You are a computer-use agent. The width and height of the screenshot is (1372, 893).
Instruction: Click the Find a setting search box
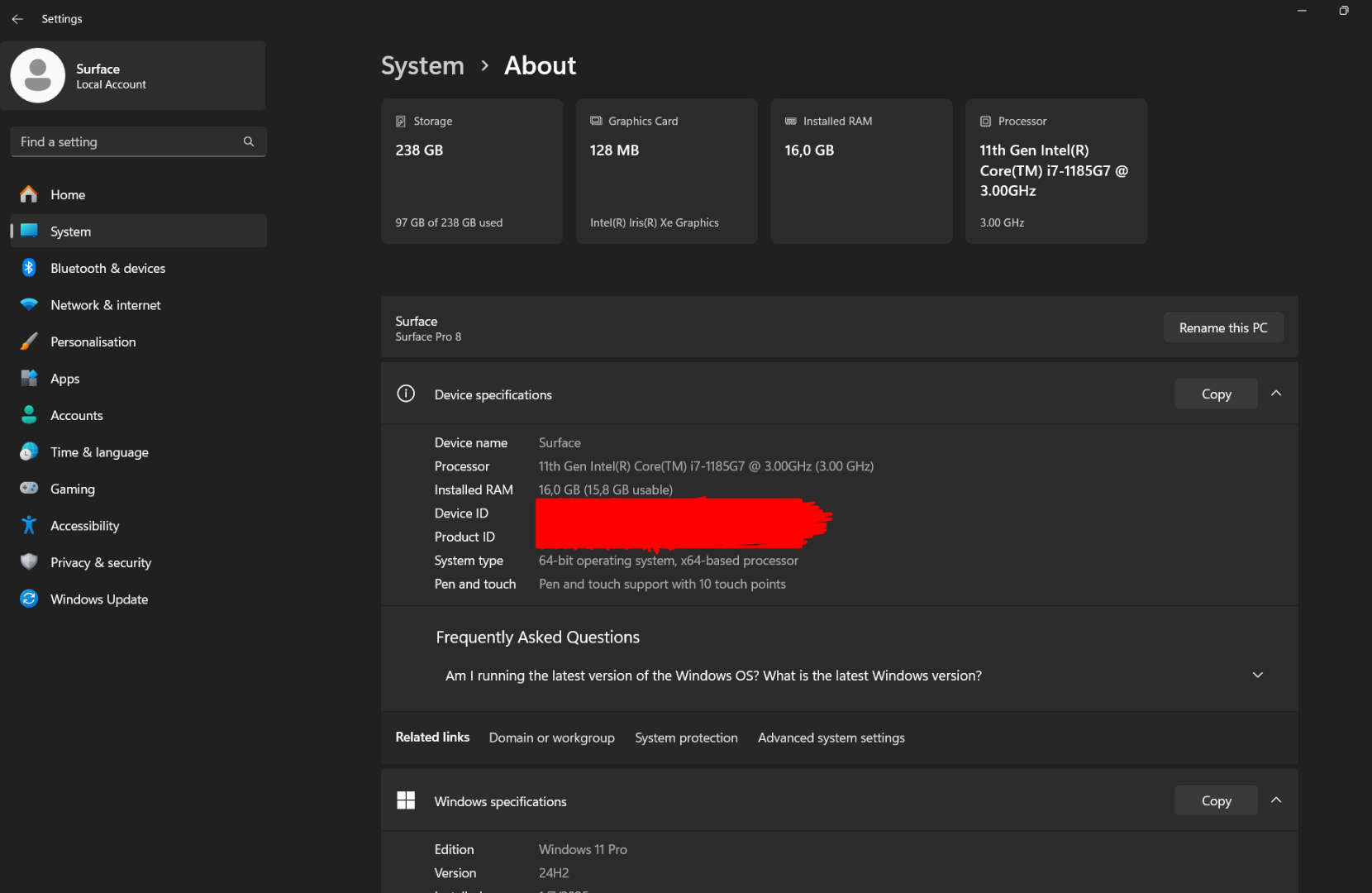click(138, 141)
